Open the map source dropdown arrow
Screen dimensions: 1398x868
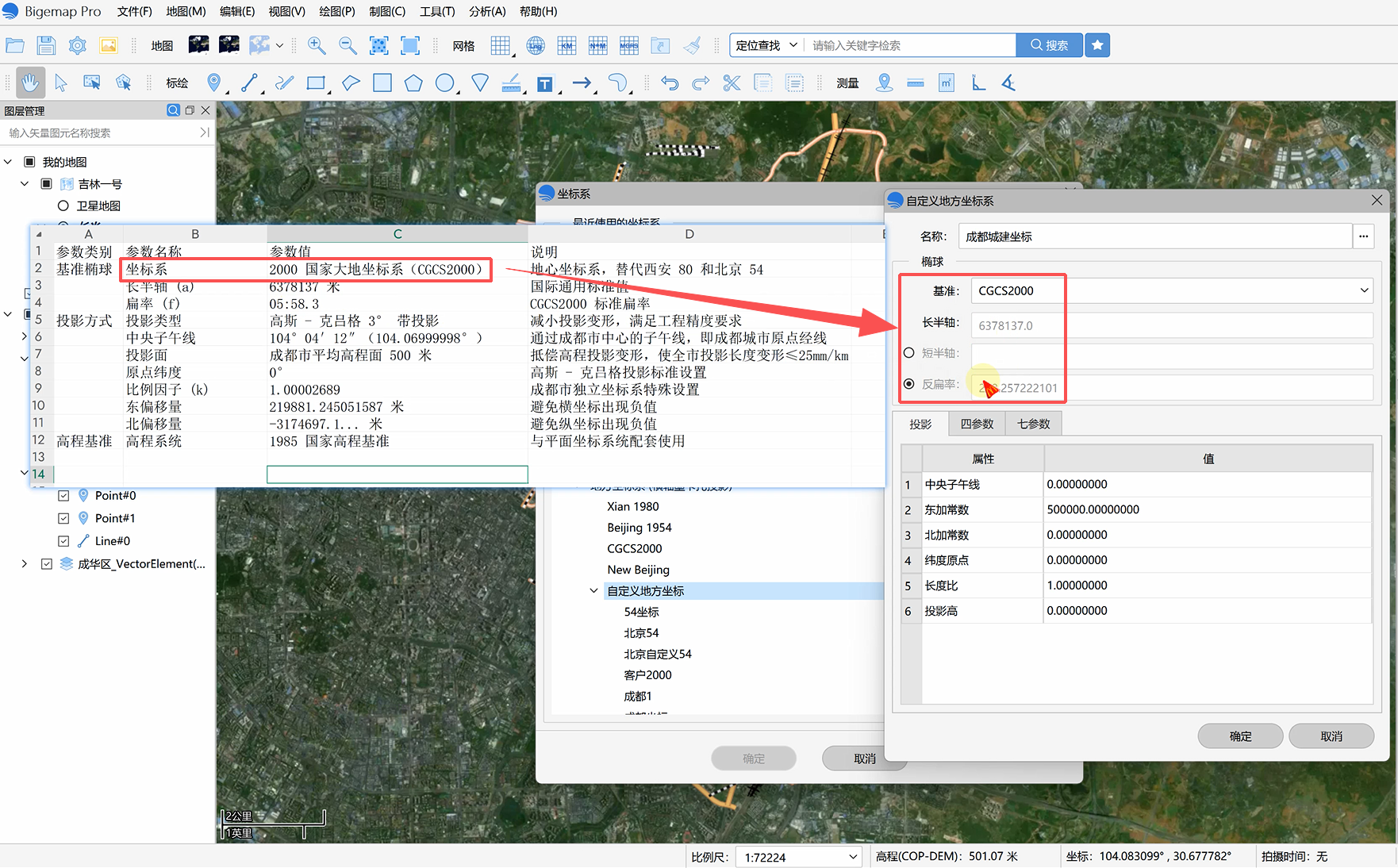point(279,46)
